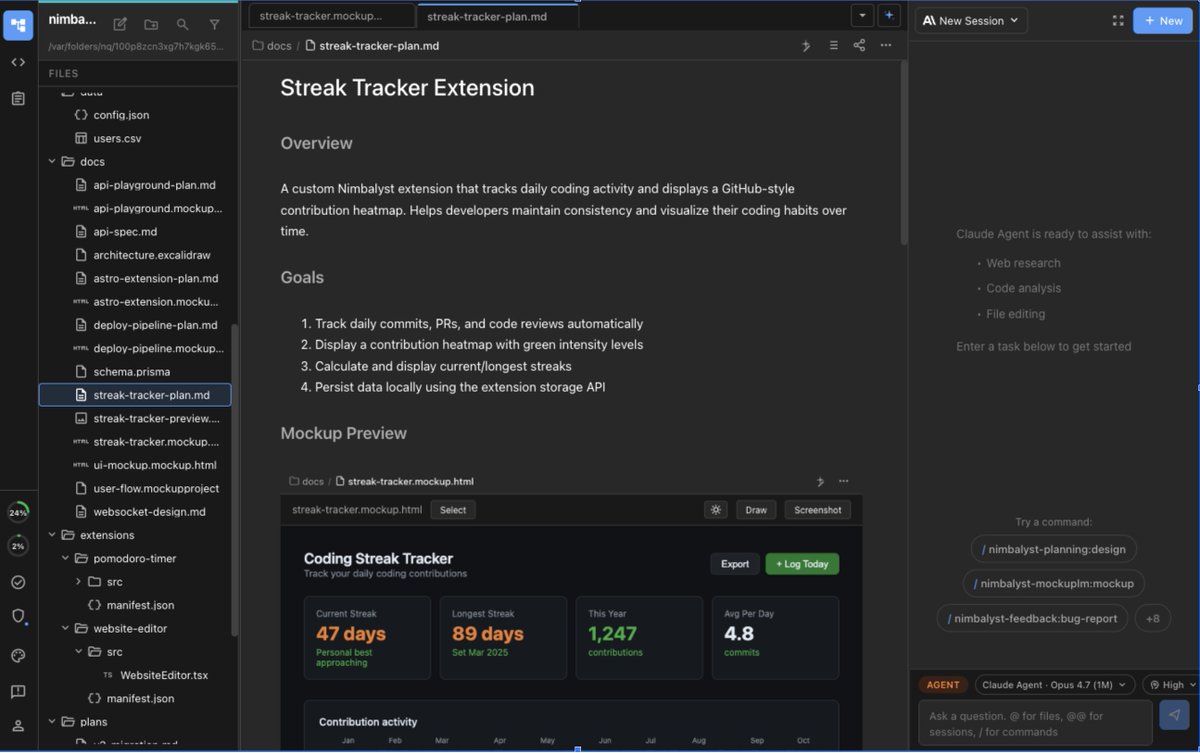Image resolution: width=1200 pixels, height=753 pixels.
Task: Open the Claude Agent model selector
Action: point(1055,685)
